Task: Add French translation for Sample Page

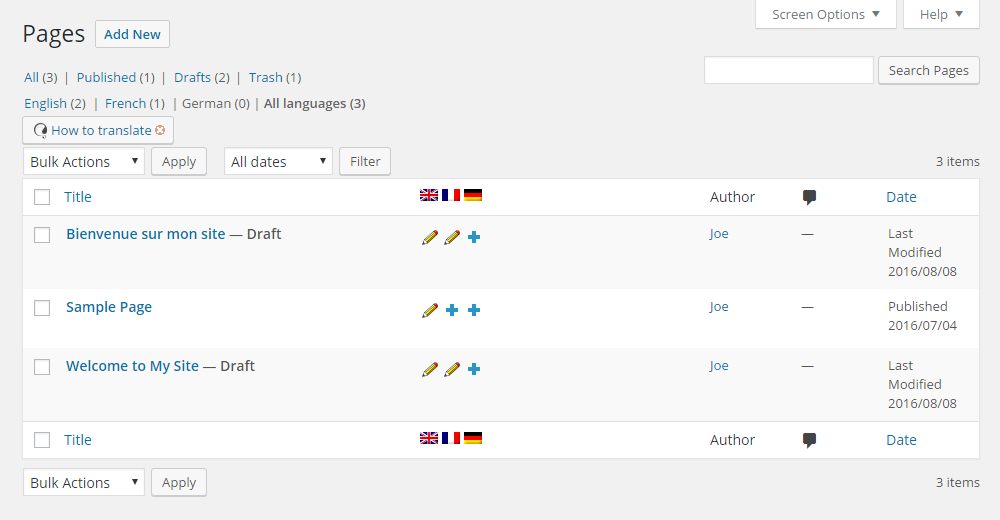Action: tap(452, 310)
